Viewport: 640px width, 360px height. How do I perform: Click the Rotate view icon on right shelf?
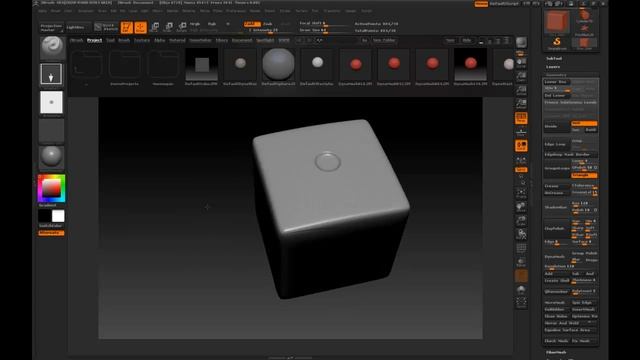[521, 234]
